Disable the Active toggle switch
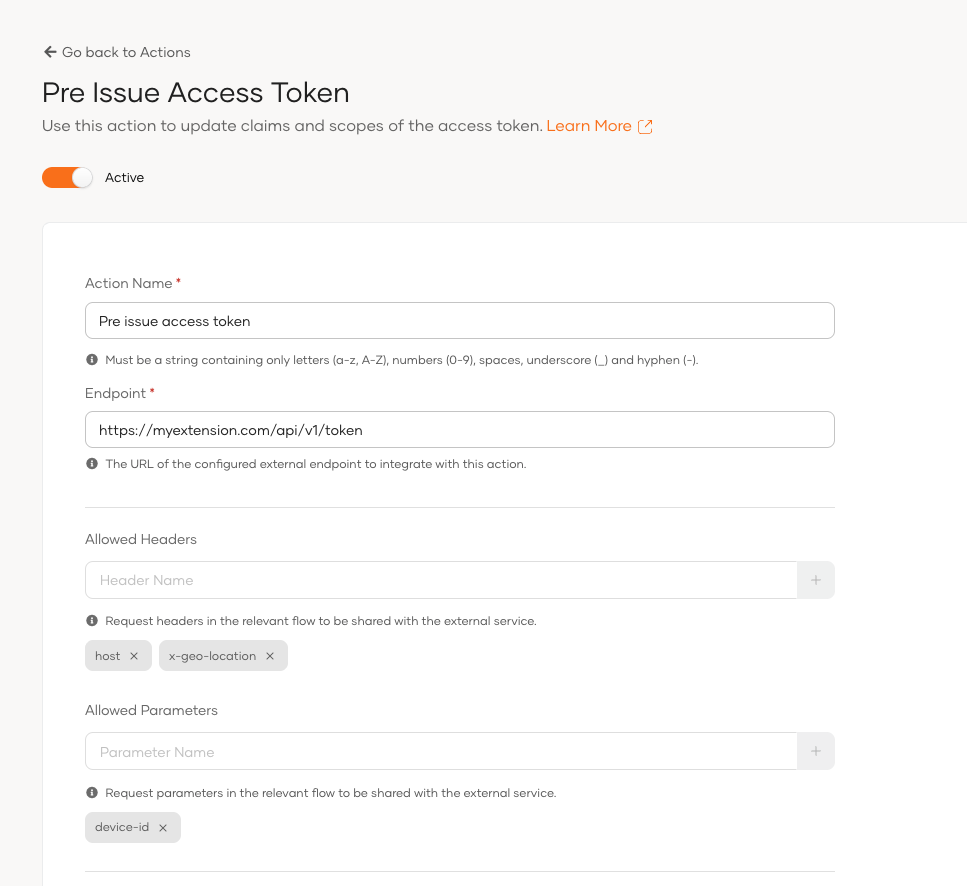Screen dimensions: 967x886 tap(67, 177)
